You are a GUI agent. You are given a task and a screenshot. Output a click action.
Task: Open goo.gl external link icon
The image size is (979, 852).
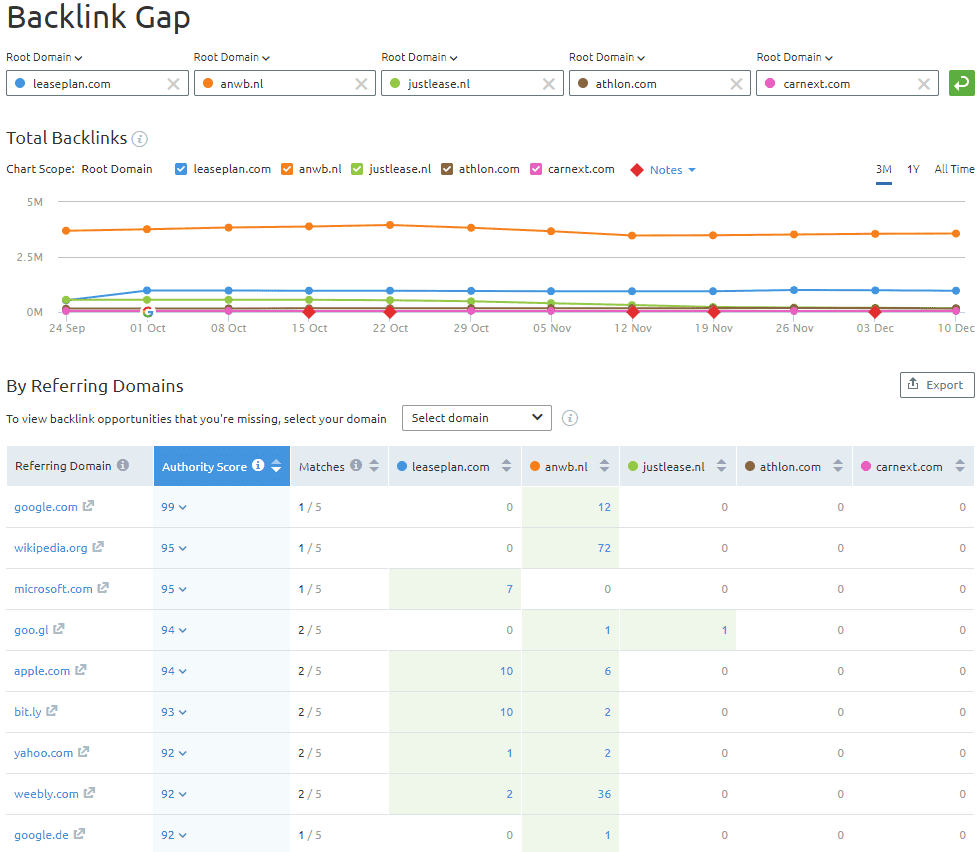tap(59, 629)
